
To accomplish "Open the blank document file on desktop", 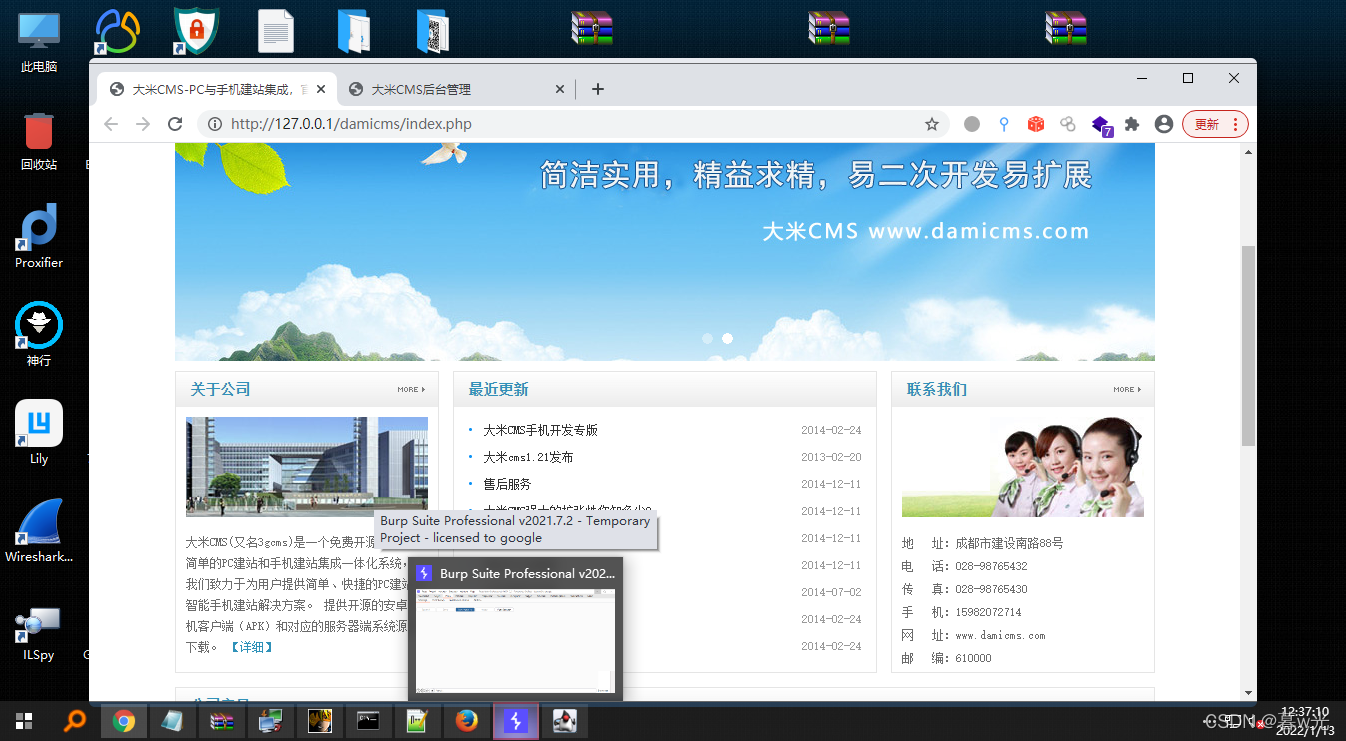I will click(x=276, y=31).
